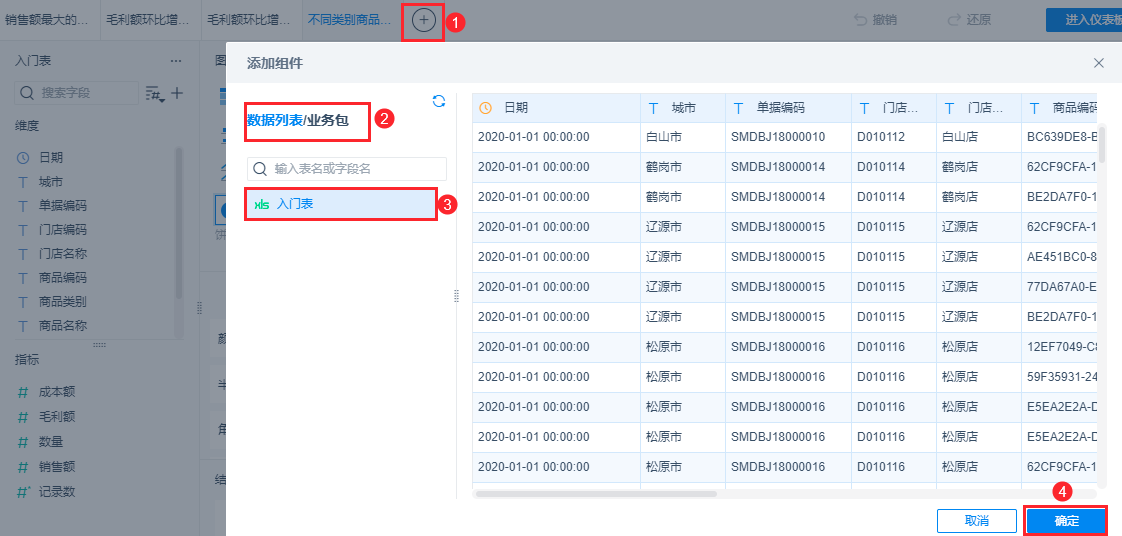
Task: Click the horizontal scrollbar under data preview
Action: [x=595, y=494]
